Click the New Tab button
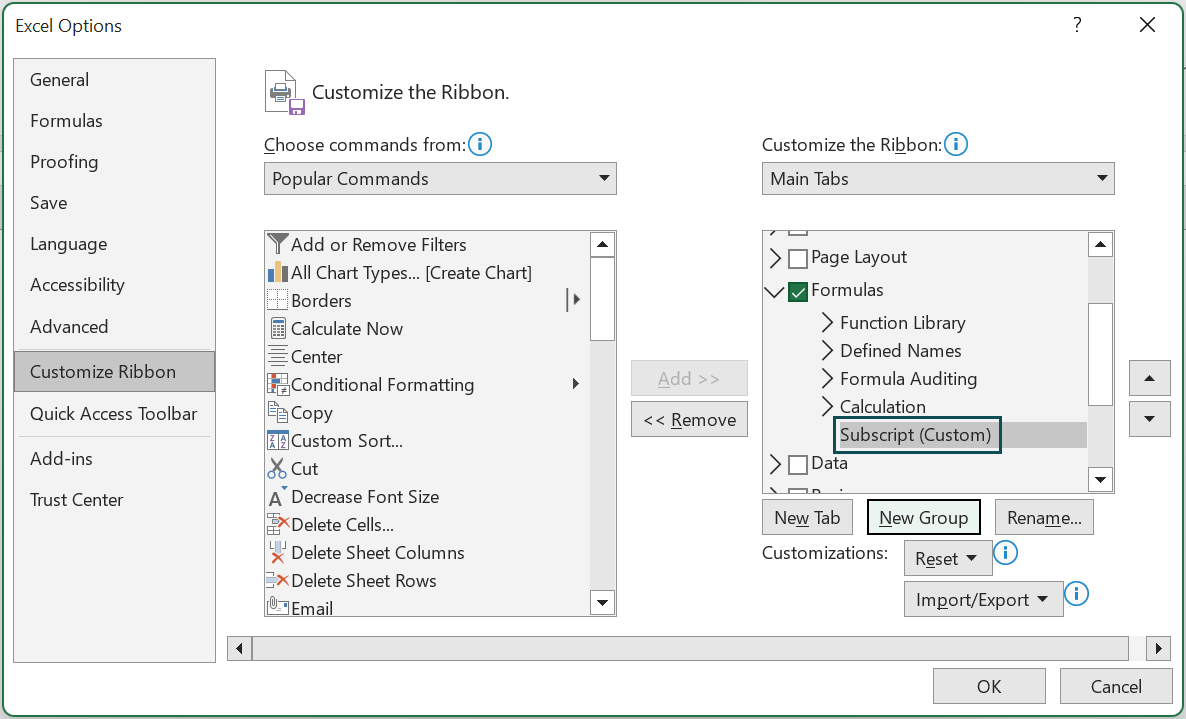 [x=807, y=517]
